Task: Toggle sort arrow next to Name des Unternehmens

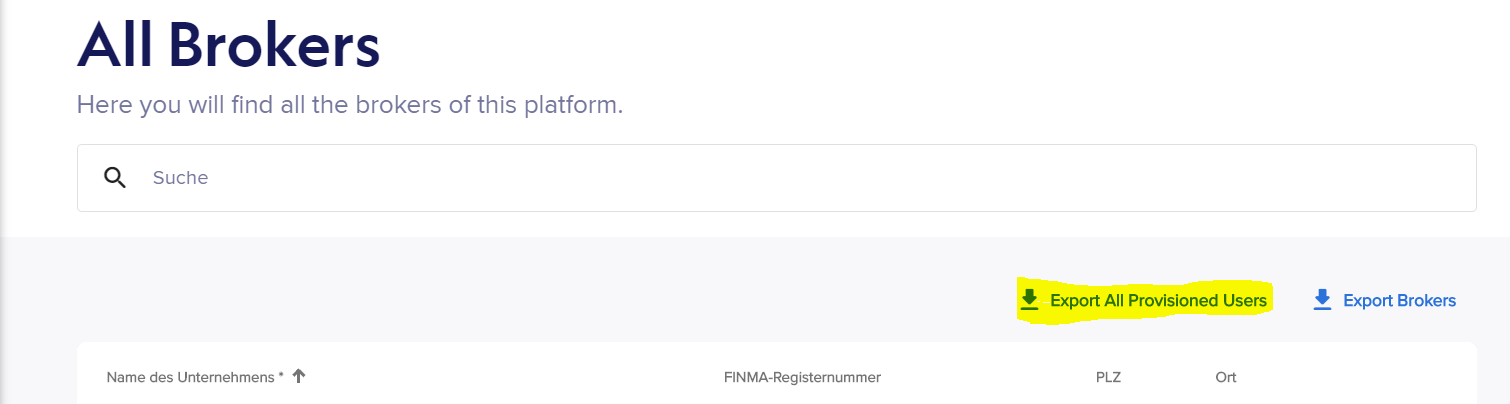Action: click(x=299, y=377)
